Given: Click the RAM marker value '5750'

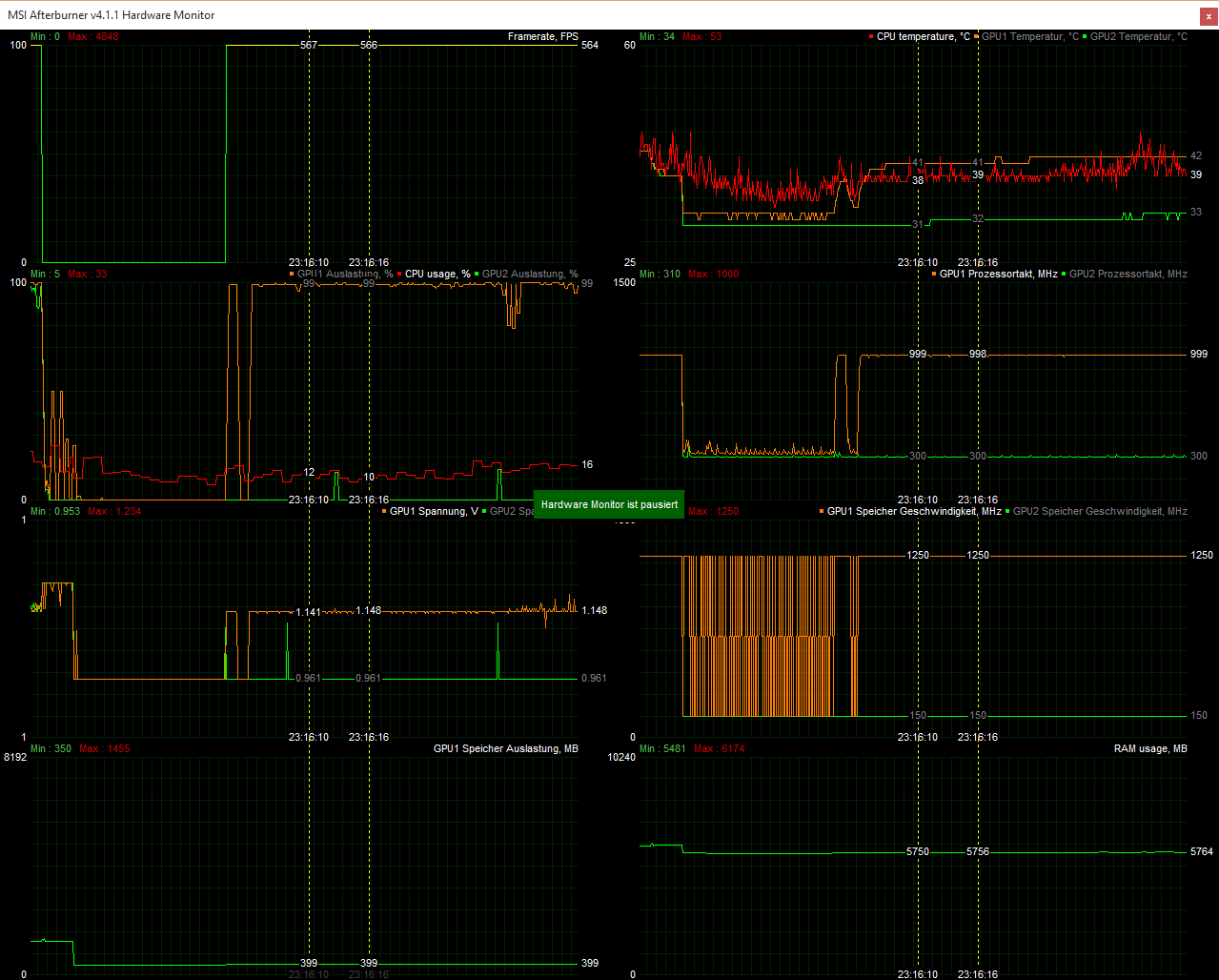Looking at the screenshot, I should (918, 851).
